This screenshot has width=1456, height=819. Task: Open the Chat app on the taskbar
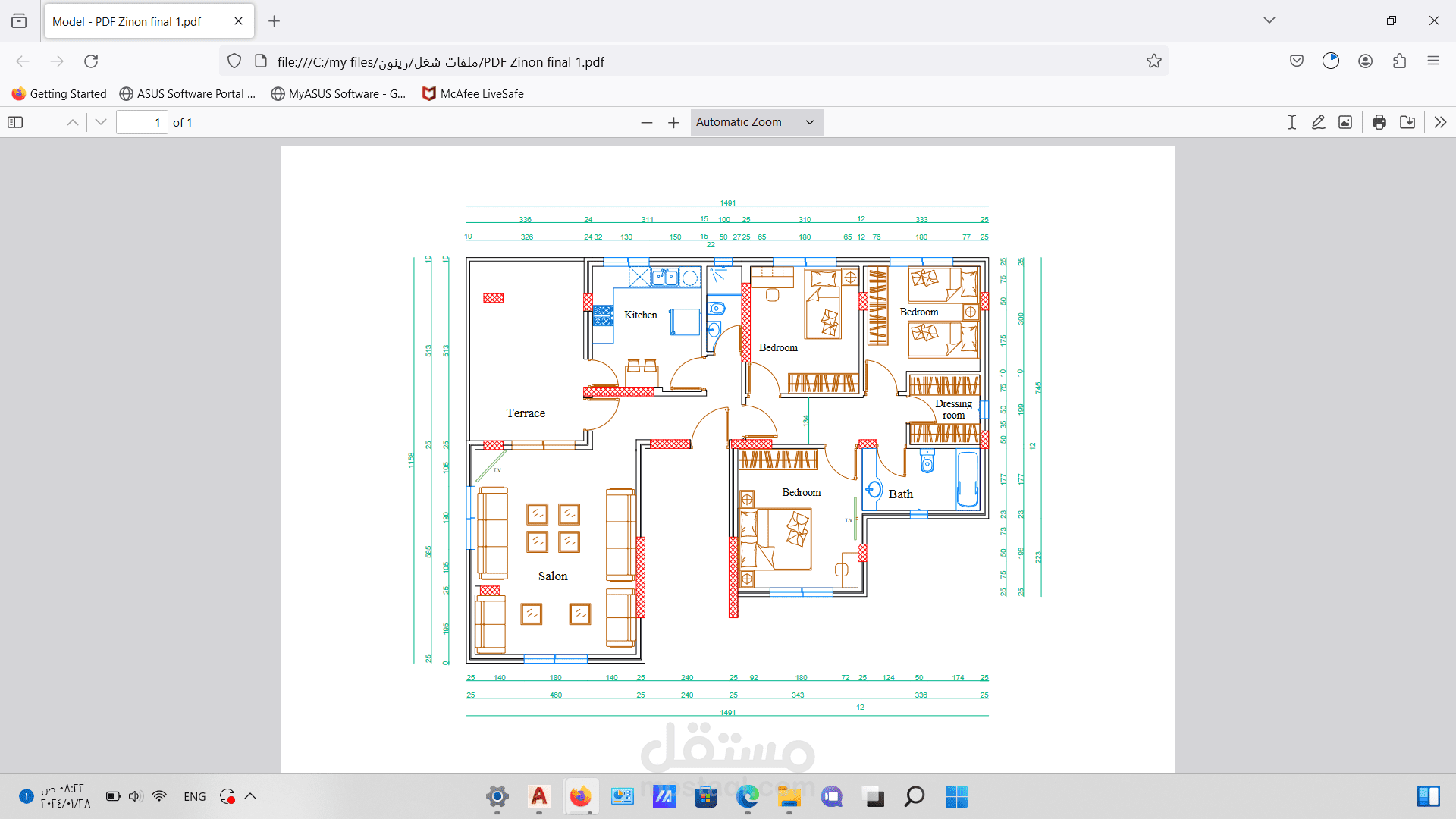(x=831, y=796)
